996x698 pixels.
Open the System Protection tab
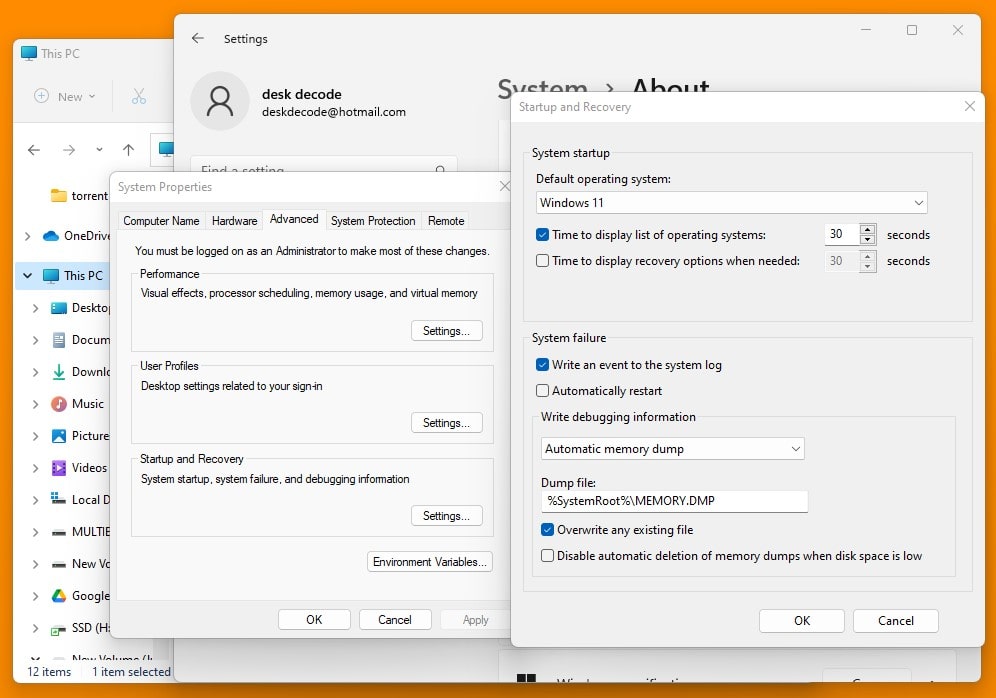pyautogui.click(x=373, y=221)
